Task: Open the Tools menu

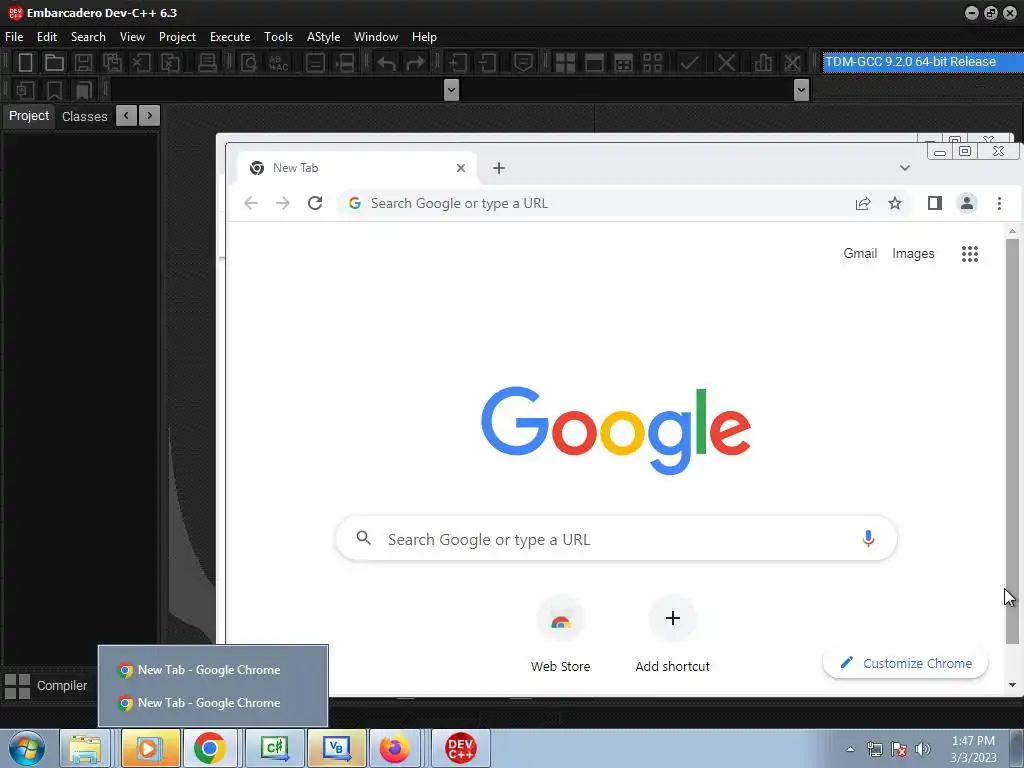Action: pos(278,37)
